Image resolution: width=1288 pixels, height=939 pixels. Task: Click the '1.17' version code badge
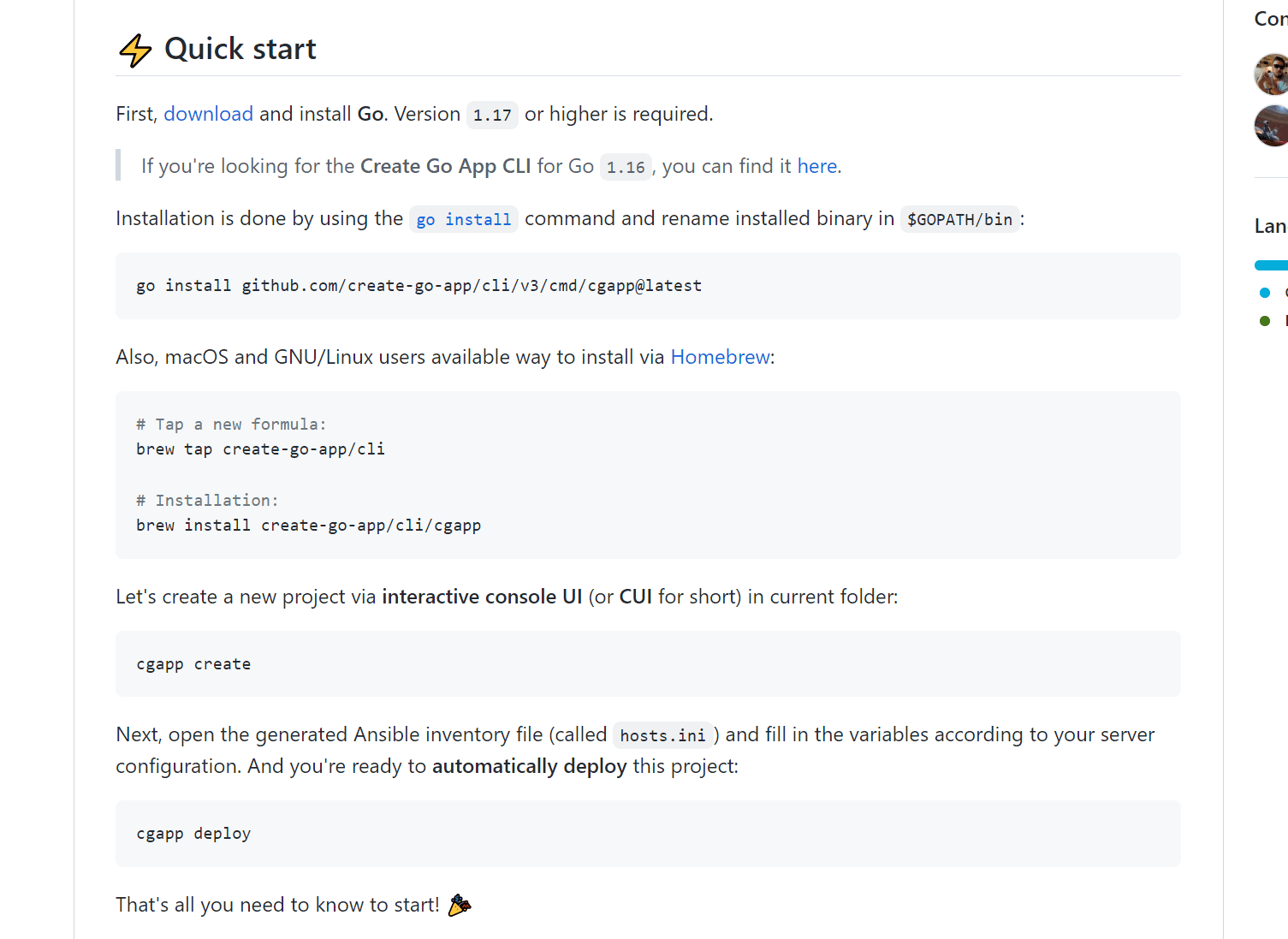(492, 115)
